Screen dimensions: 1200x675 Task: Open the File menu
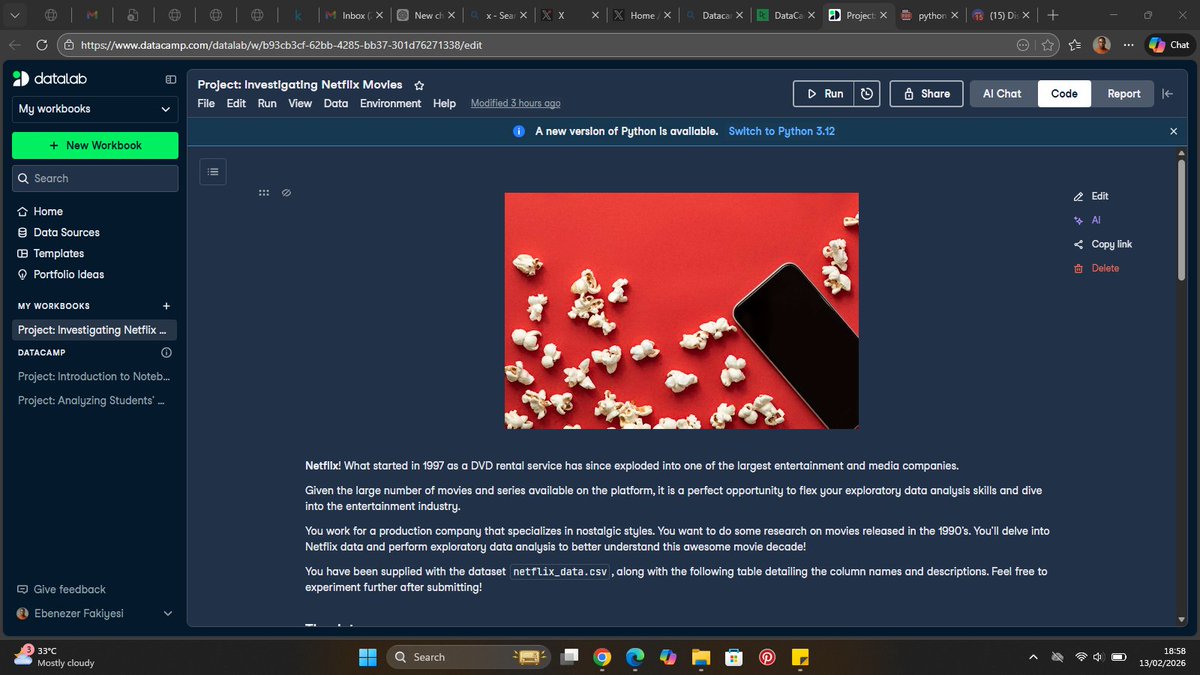click(206, 103)
